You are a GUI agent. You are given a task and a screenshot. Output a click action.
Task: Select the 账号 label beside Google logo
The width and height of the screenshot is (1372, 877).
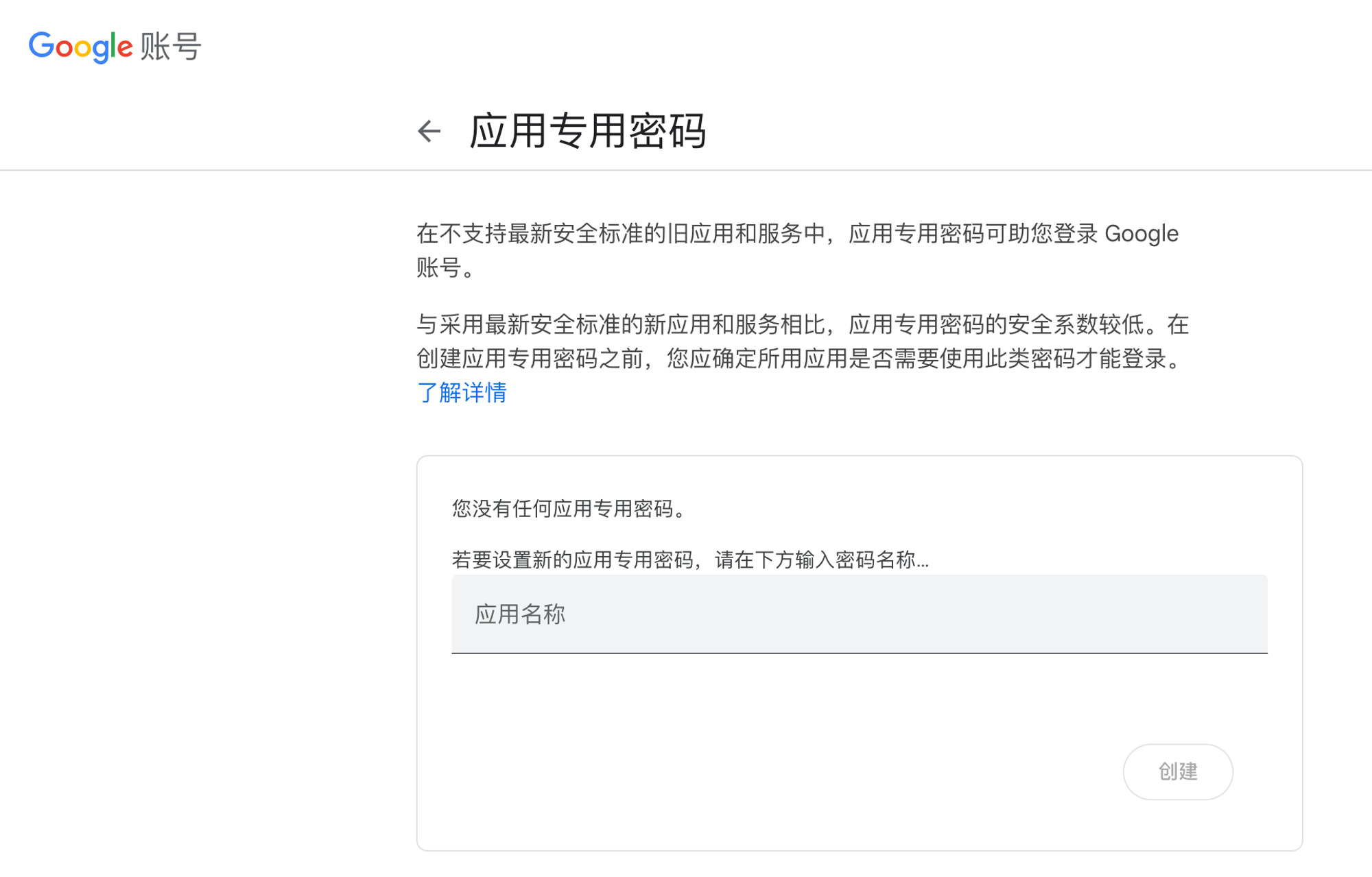171,47
